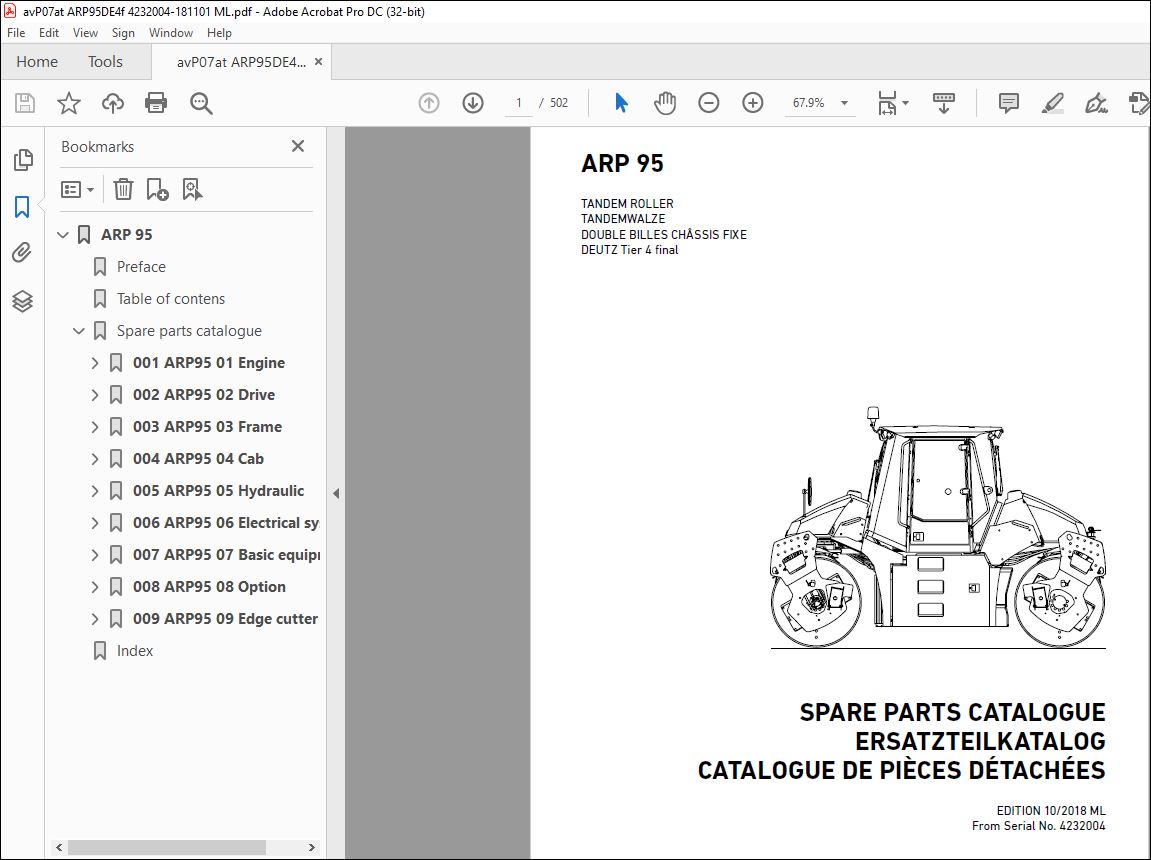Click the Spare parts catalogue bookmark label
1151x860 pixels.
click(x=189, y=331)
